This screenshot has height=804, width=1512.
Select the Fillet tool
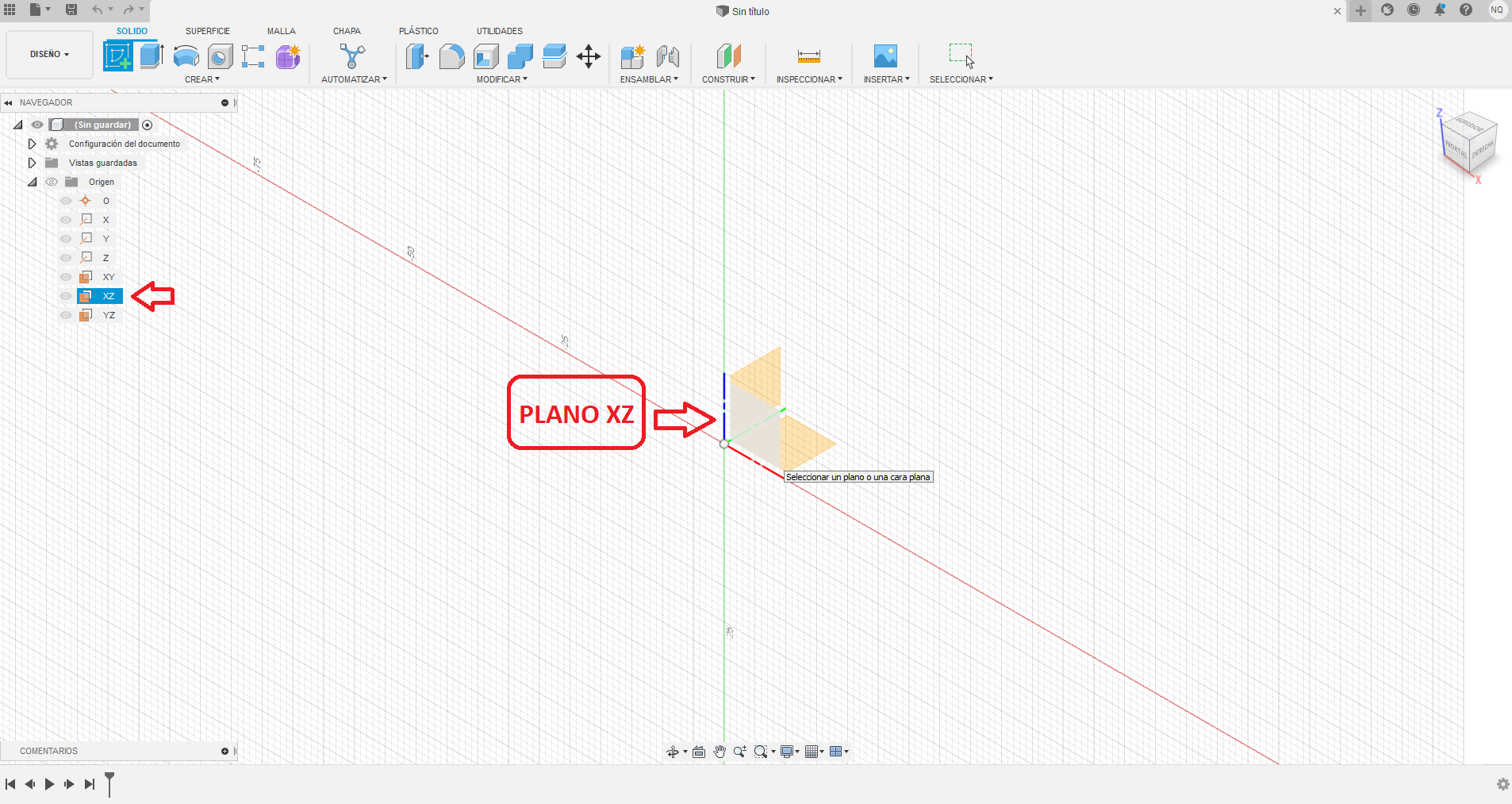point(451,56)
